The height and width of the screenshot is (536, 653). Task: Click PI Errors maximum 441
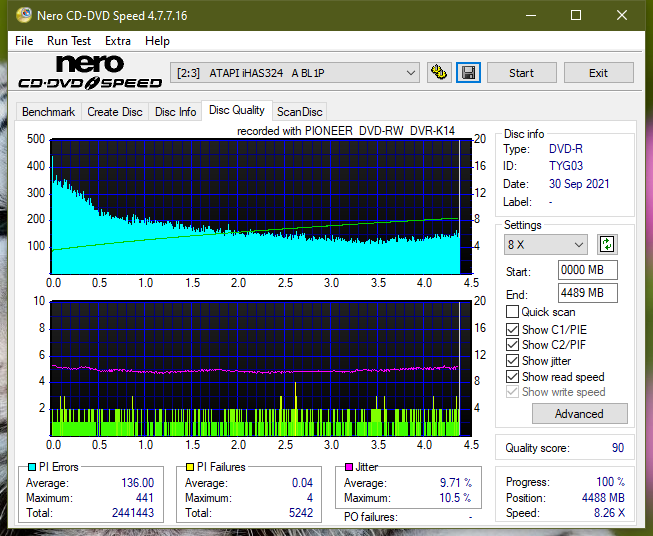(145, 498)
